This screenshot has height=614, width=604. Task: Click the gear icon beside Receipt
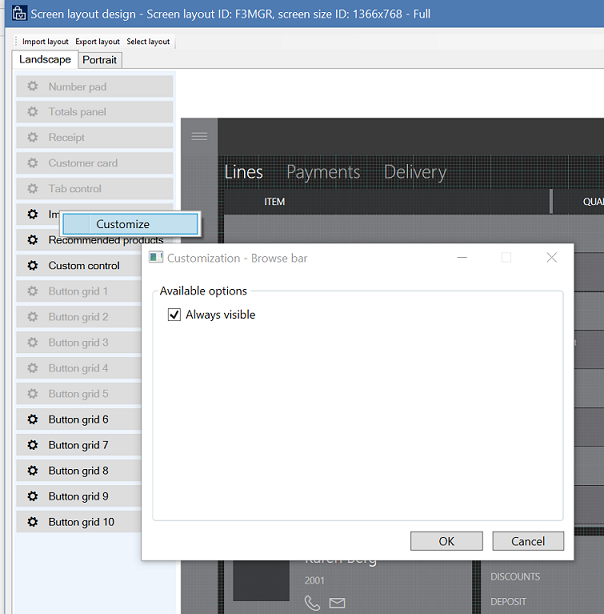(x=33, y=137)
